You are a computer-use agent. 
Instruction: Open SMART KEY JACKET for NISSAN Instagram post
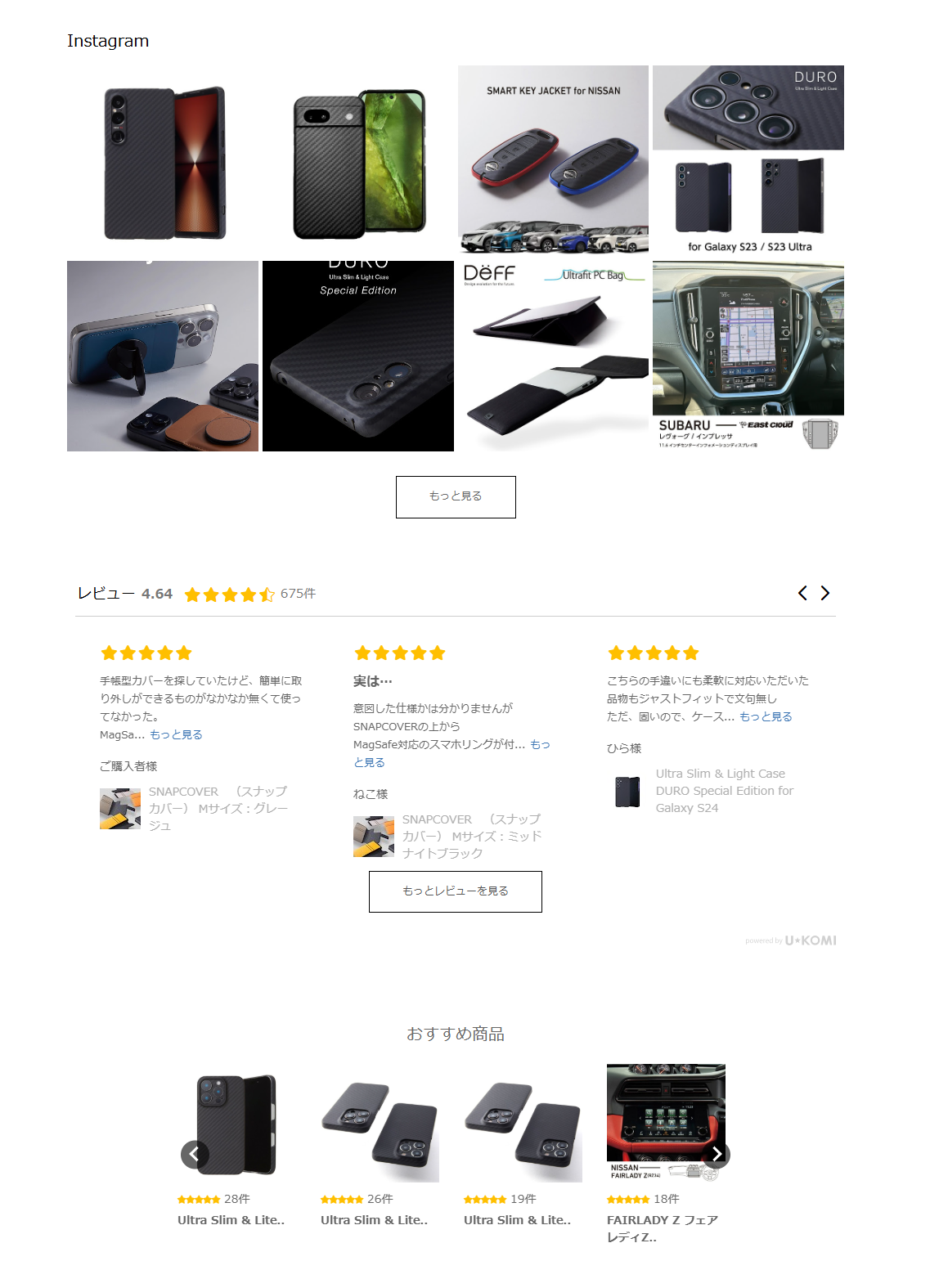click(553, 161)
